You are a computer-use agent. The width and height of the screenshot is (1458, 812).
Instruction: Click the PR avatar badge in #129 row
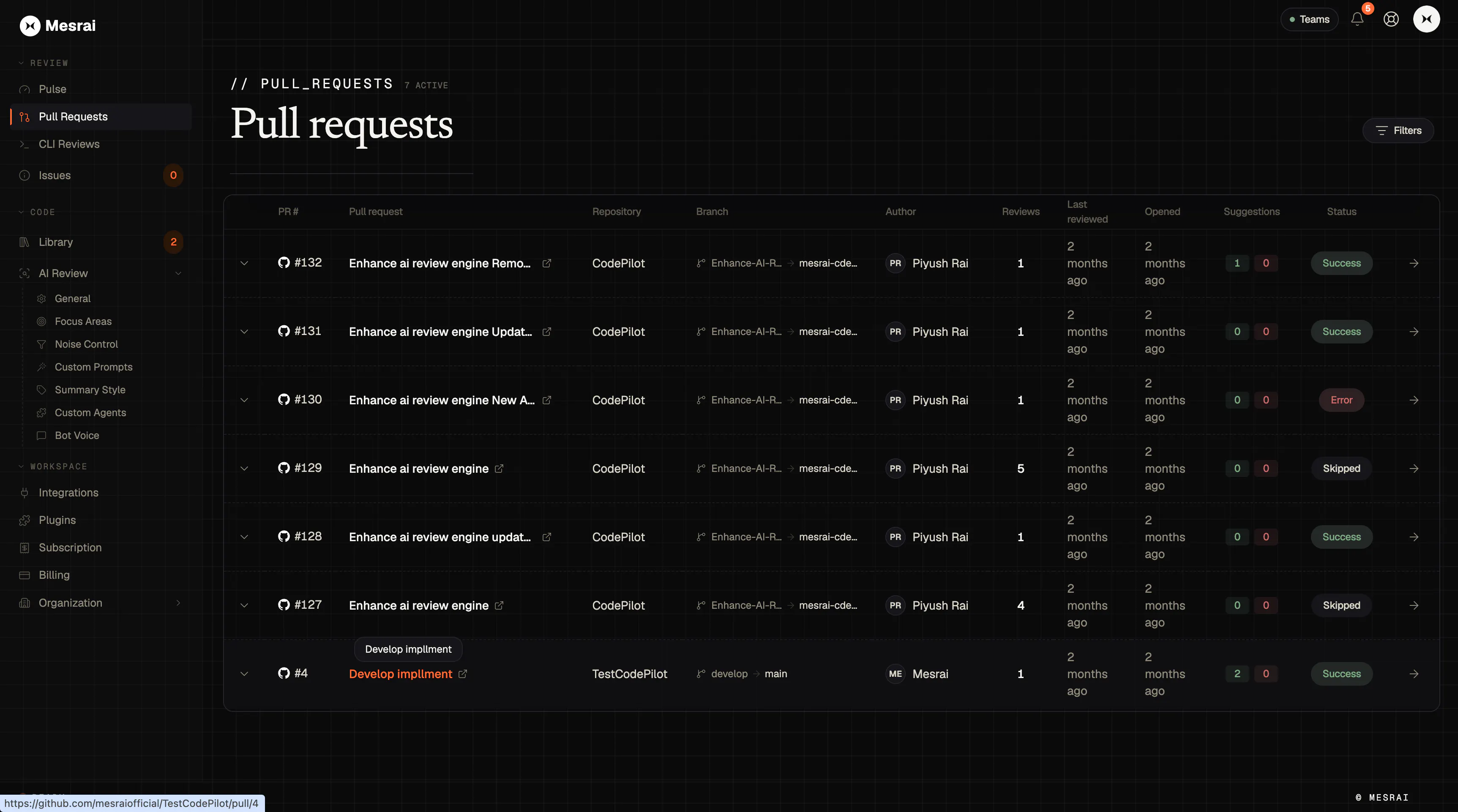coord(896,469)
